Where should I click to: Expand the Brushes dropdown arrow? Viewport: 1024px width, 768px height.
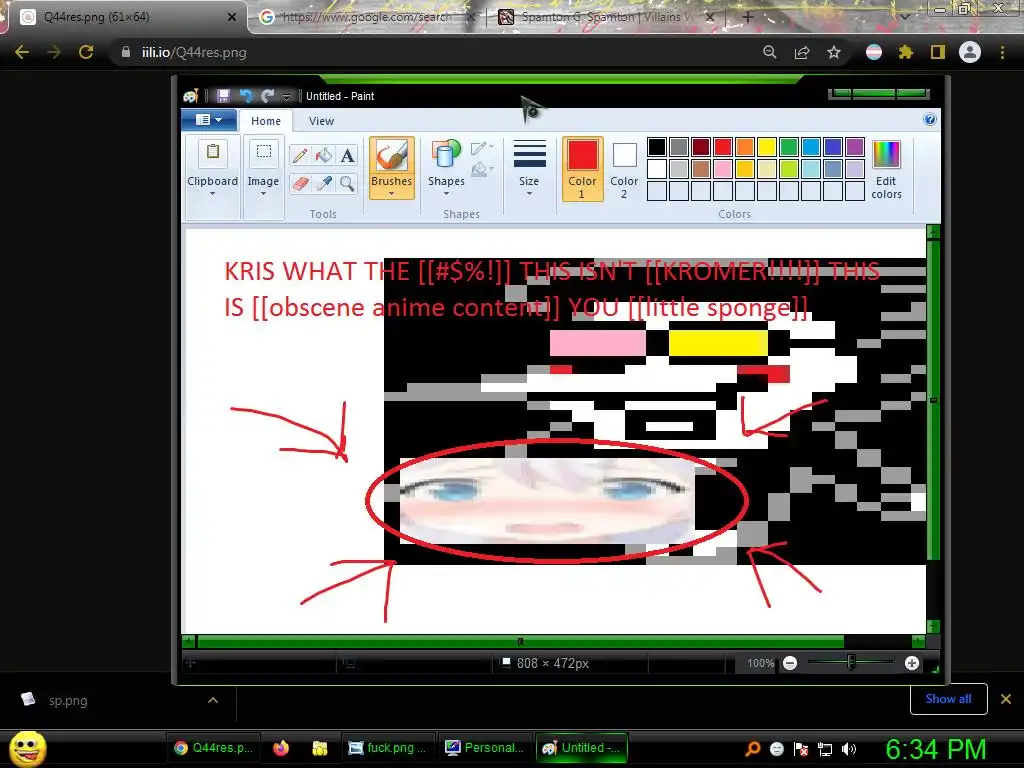(391, 194)
